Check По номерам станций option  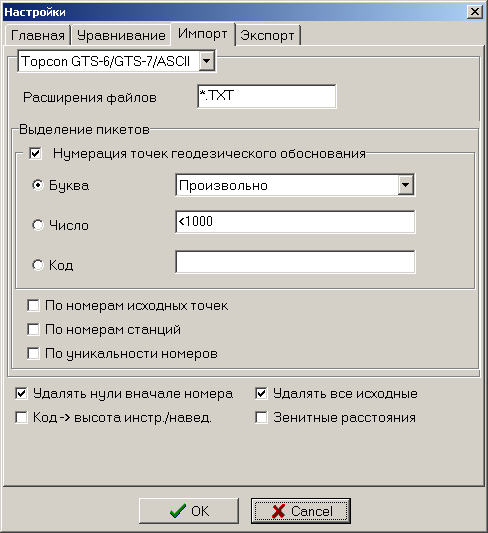pyautogui.click(x=33, y=329)
